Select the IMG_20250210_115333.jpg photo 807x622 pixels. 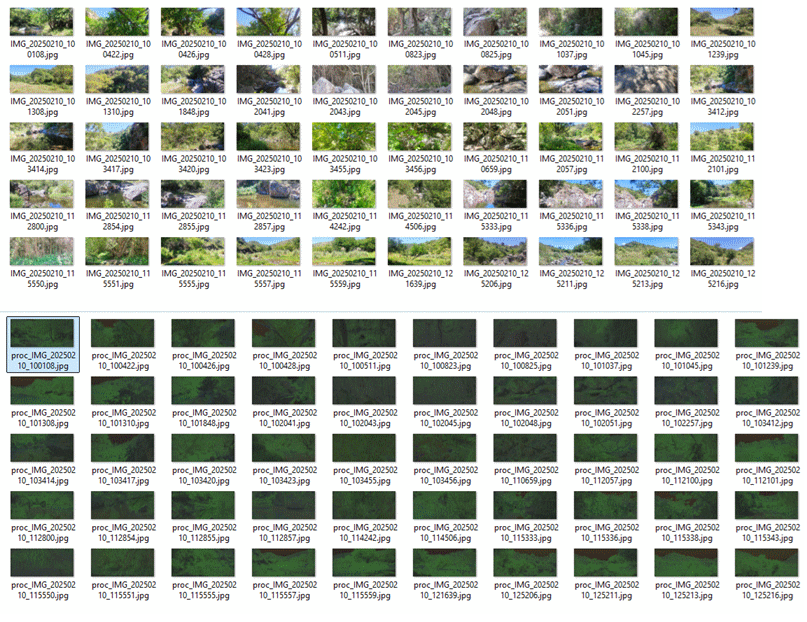[495, 194]
